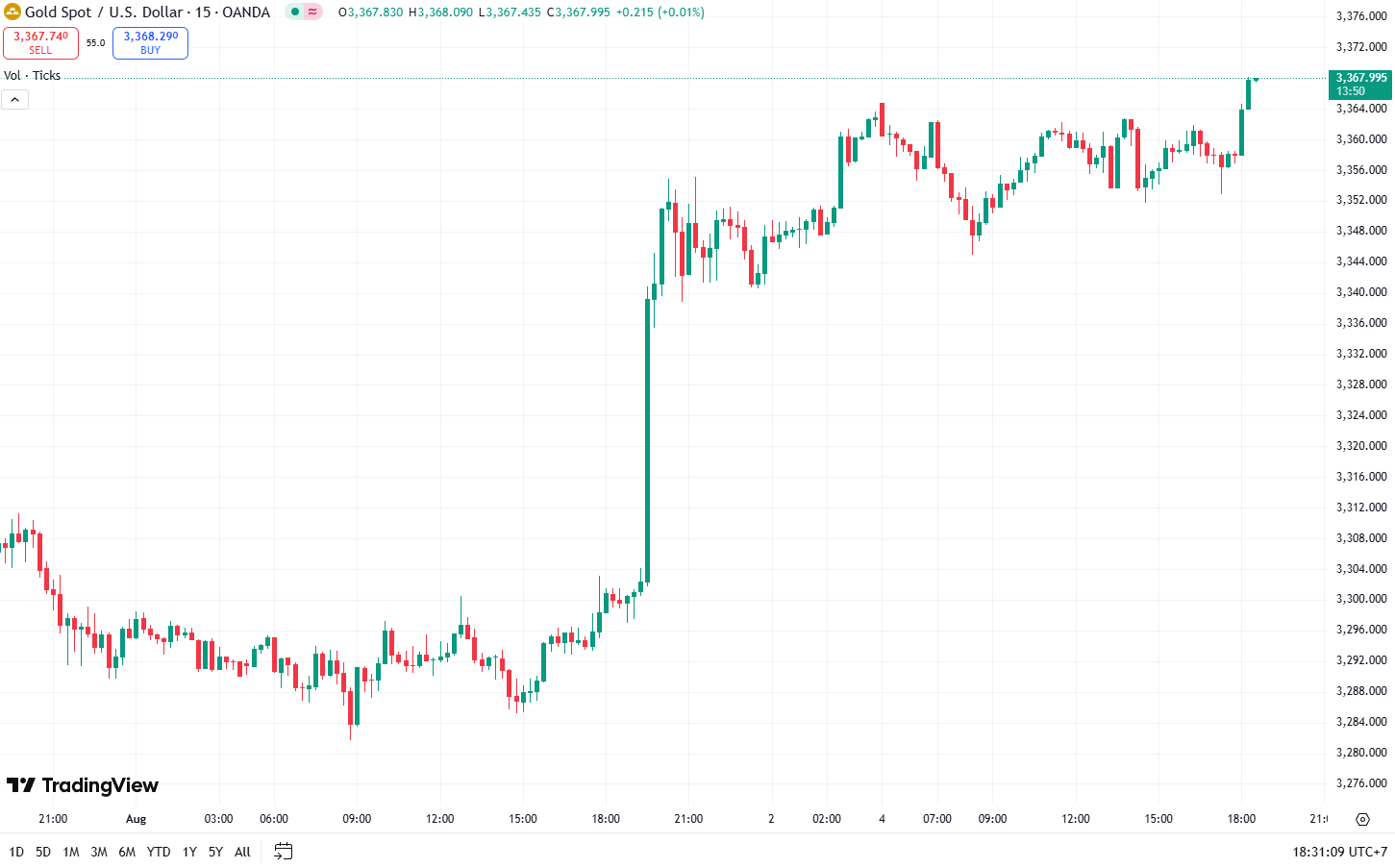The height and width of the screenshot is (868, 1395).
Task: Collapse the indicator legend with chevron
Action: click(x=14, y=99)
